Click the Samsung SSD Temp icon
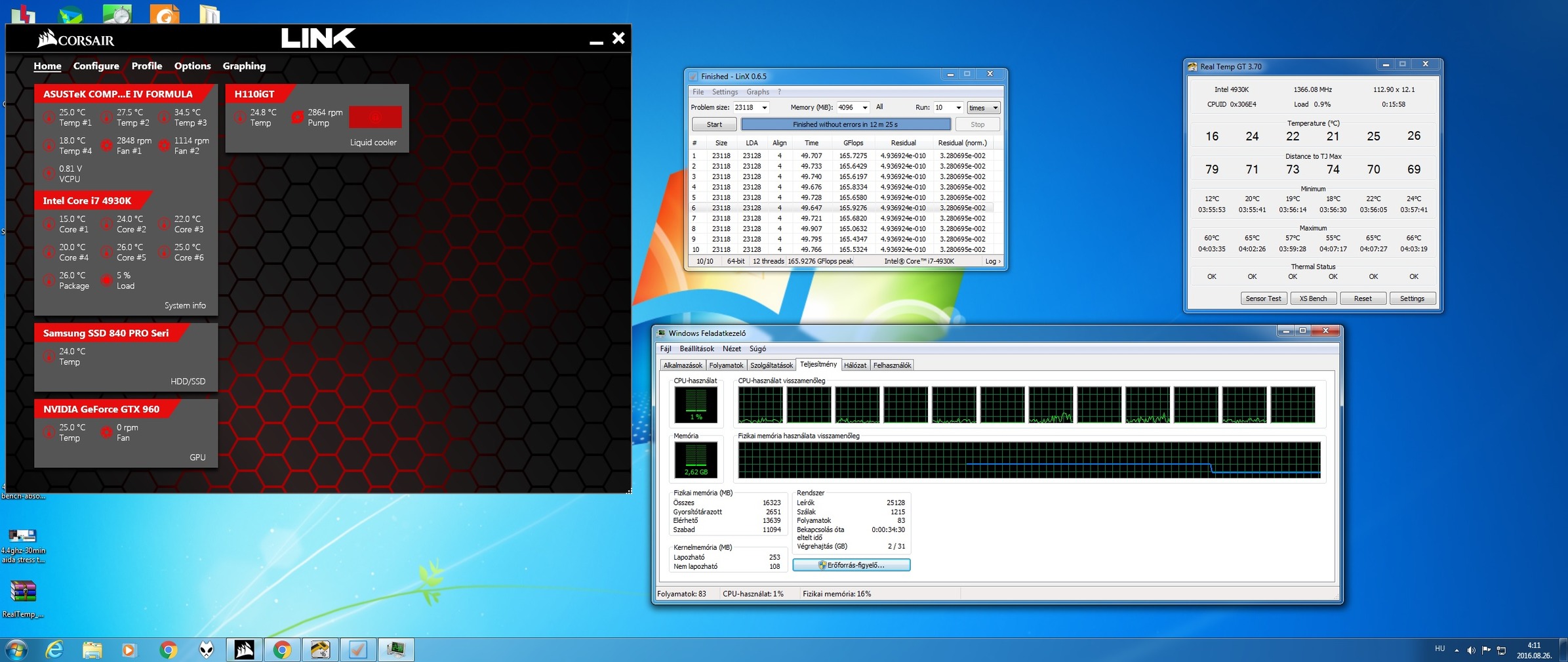 (x=49, y=357)
